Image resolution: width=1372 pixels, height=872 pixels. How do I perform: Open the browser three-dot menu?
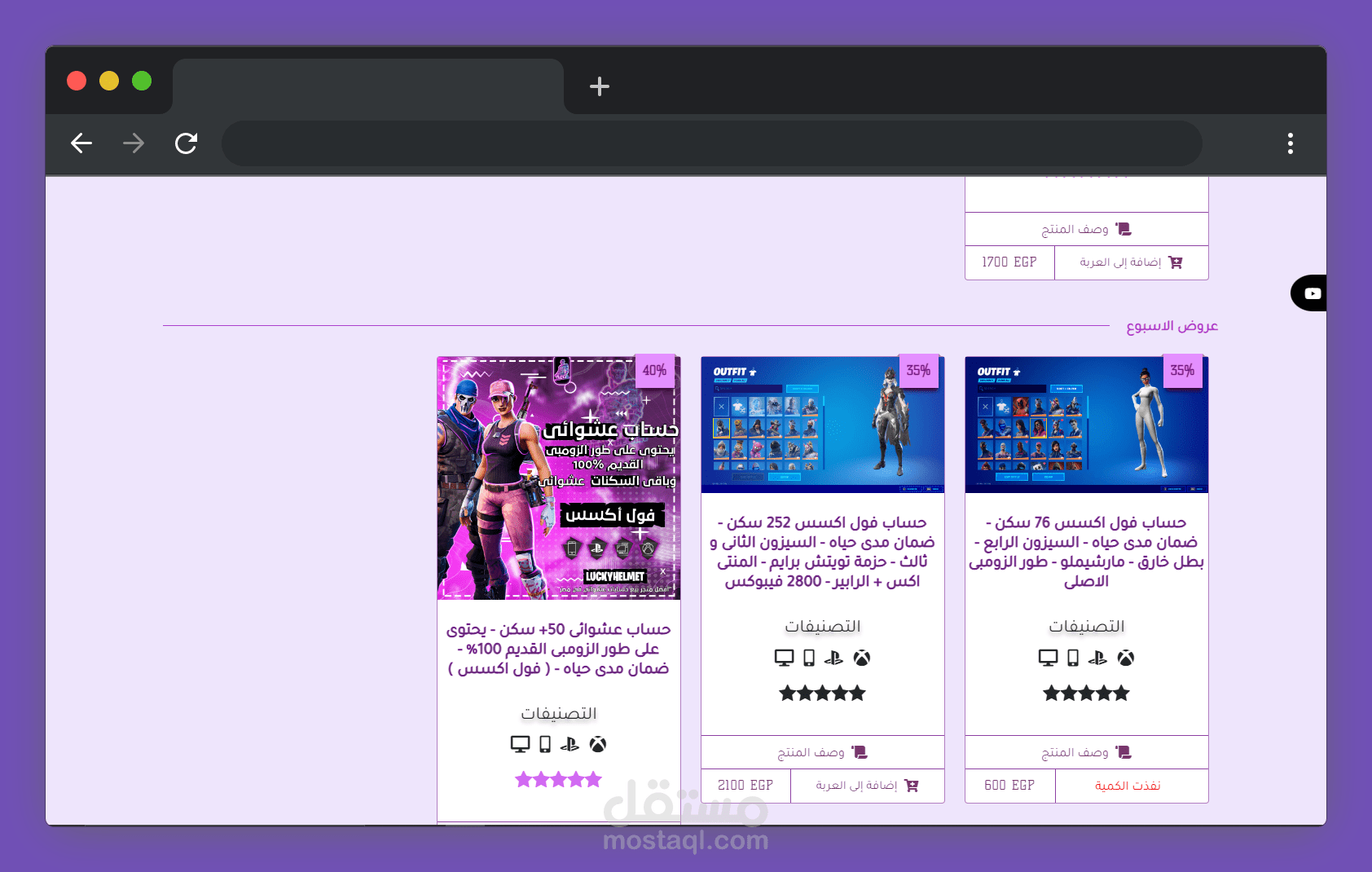[x=1291, y=143]
